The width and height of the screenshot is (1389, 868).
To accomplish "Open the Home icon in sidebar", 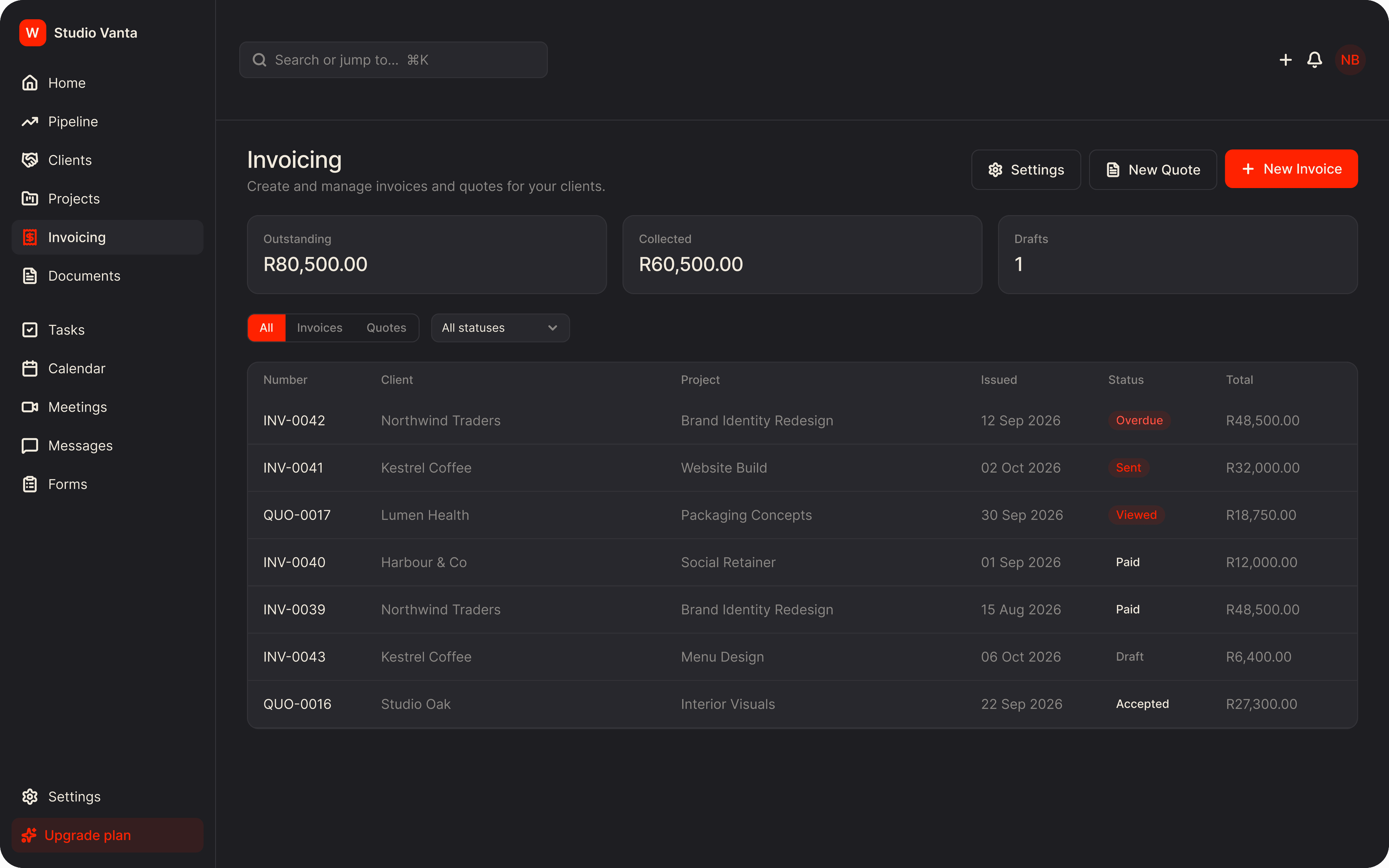I will [30, 83].
